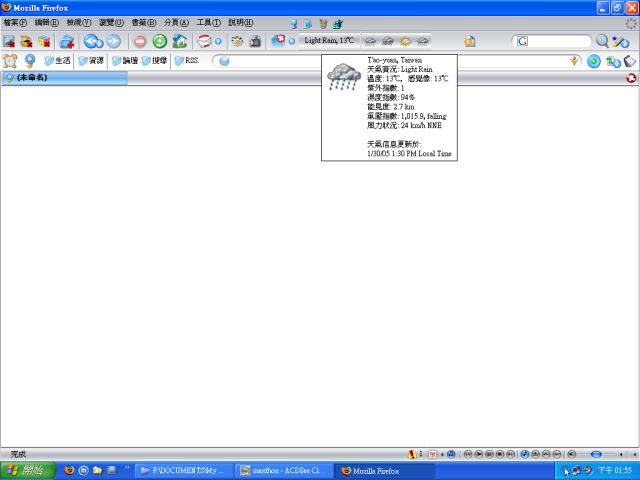
Task: Click the volume slider handle
Action: click(x=596, y=454)
